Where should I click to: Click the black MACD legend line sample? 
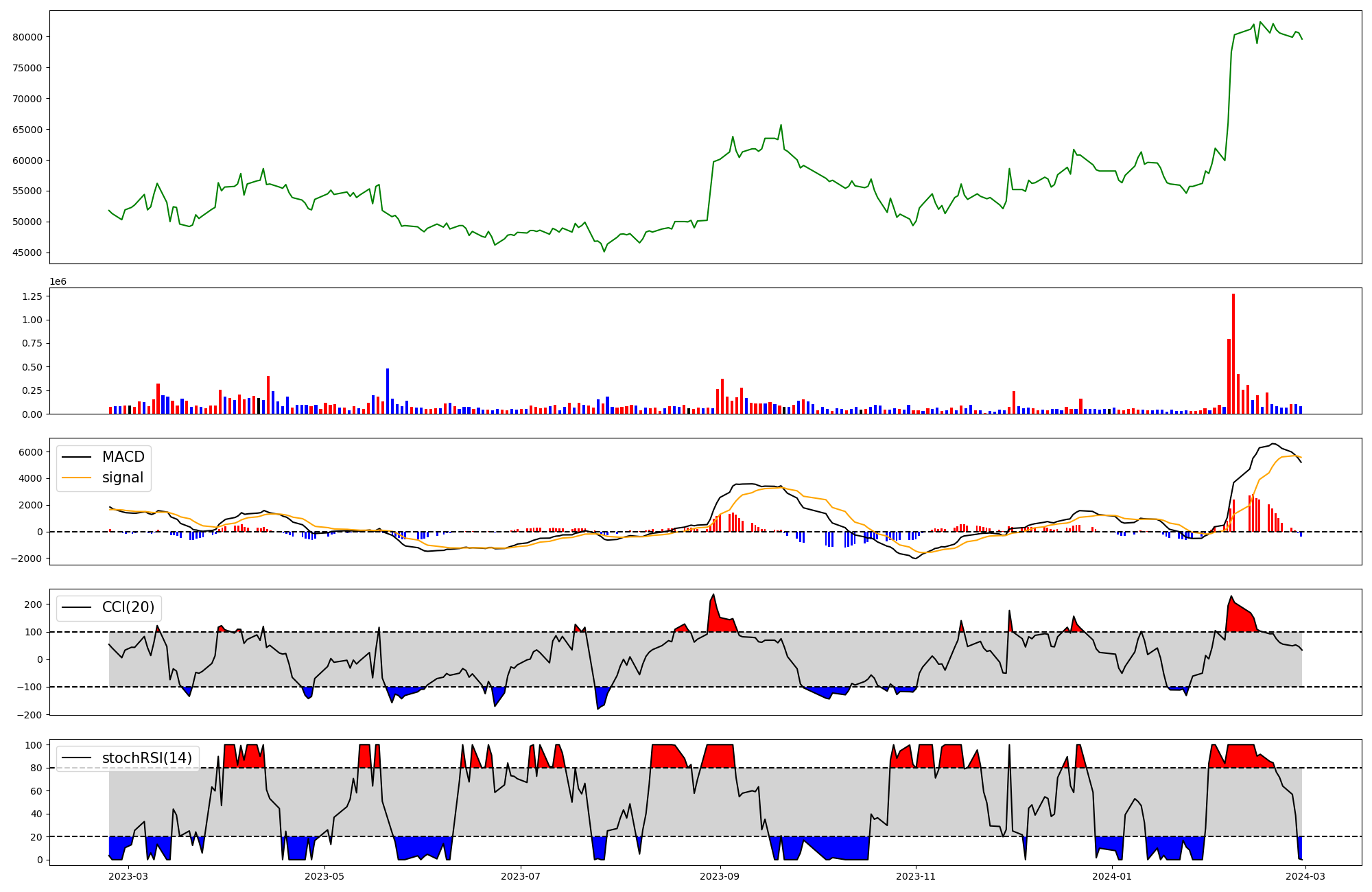coord(76,457)
